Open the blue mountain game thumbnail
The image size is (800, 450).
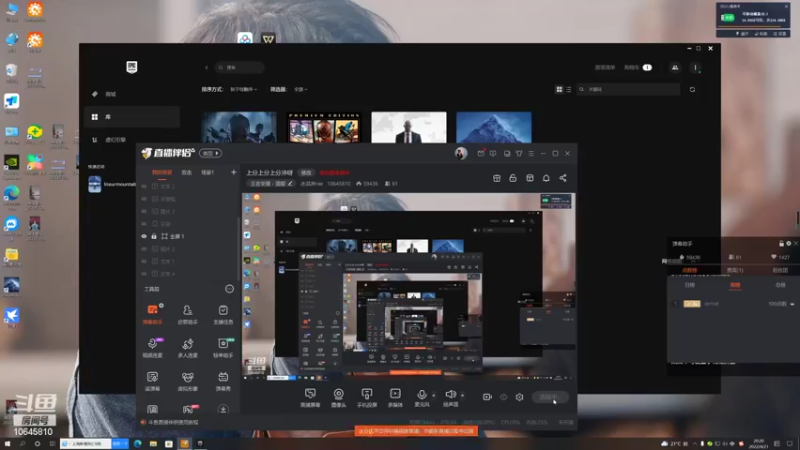(x=494, y=128)
